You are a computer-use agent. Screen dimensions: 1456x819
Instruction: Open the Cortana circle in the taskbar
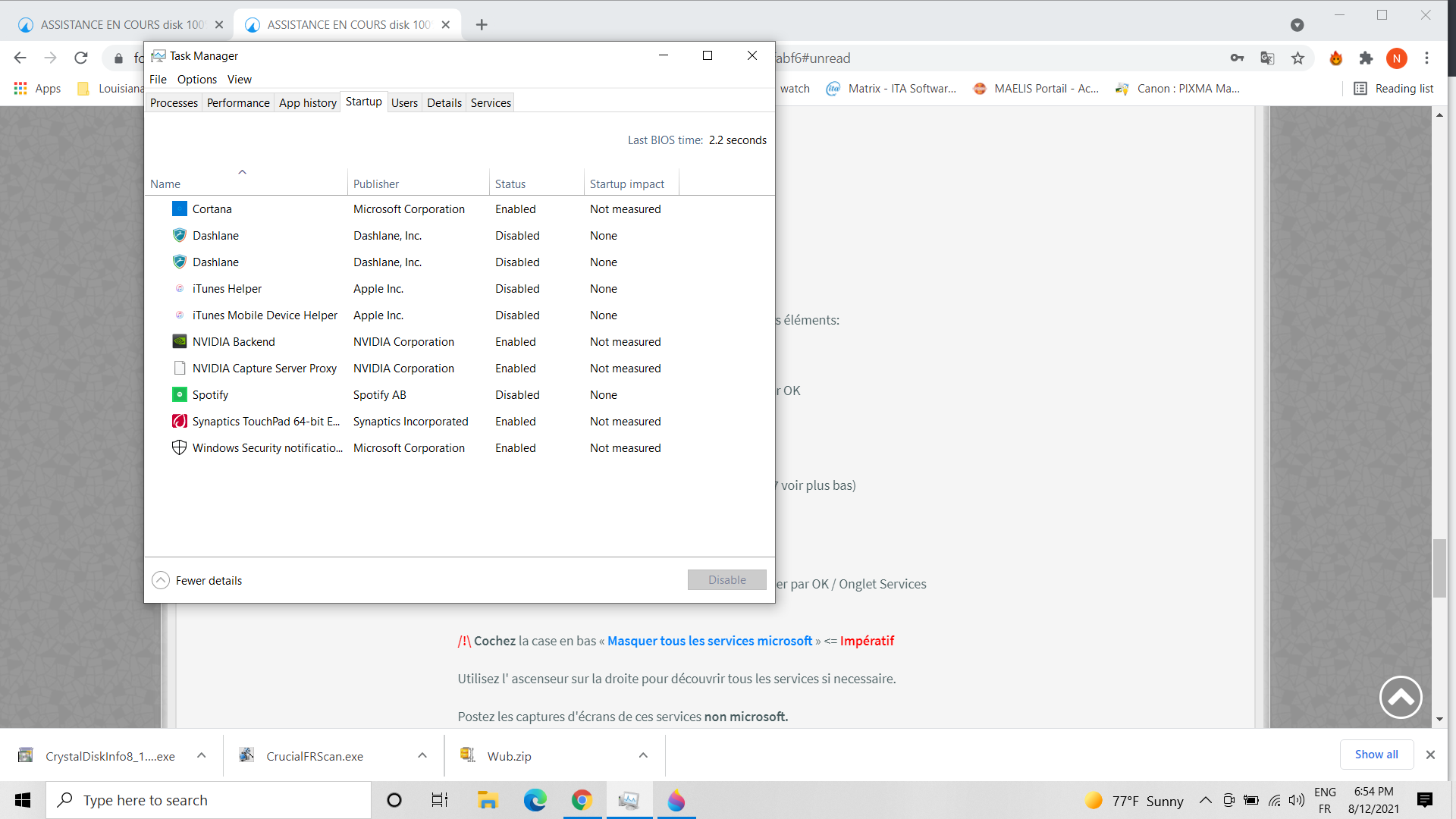pos(394,800)
